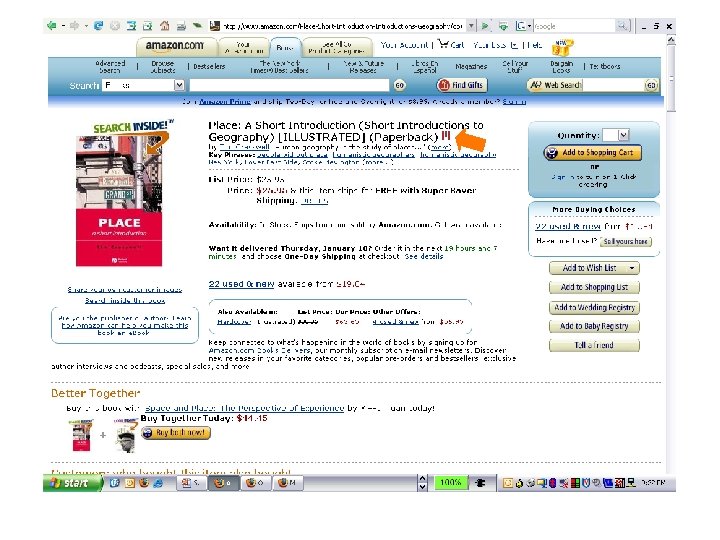Screen dimensions: 720x540
Task: Click Add to Baby Registry
Action: click(x=594, y=326)
